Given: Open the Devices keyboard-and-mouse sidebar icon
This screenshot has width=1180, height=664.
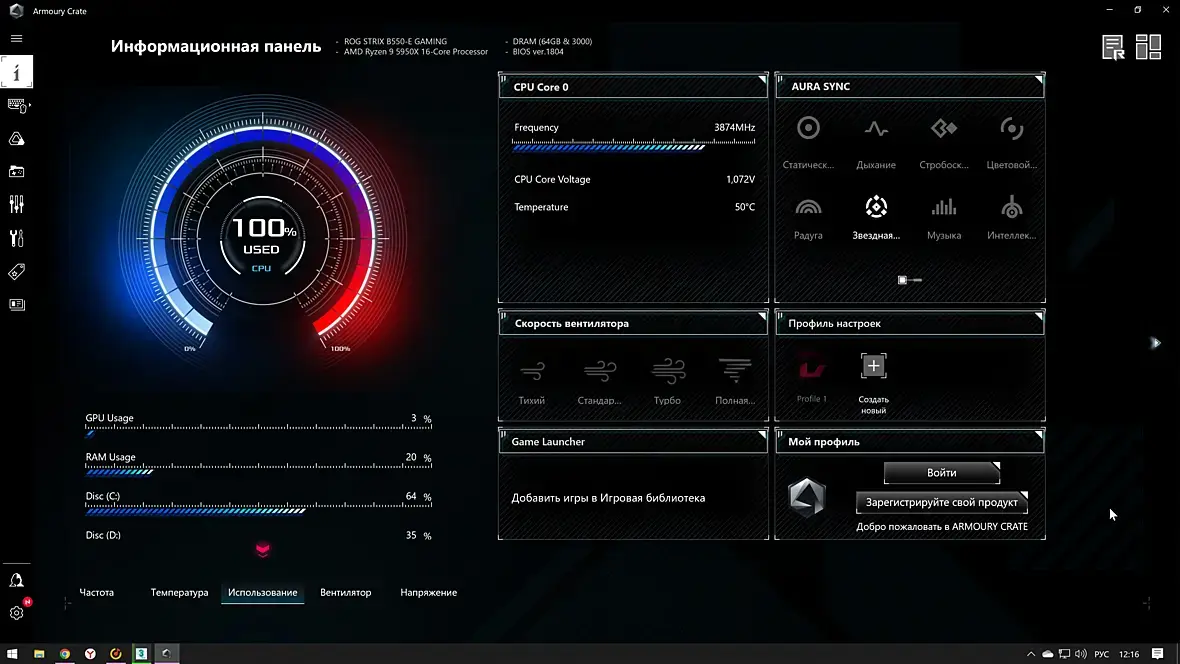Looking at the screenshot, I should (17, 105).
